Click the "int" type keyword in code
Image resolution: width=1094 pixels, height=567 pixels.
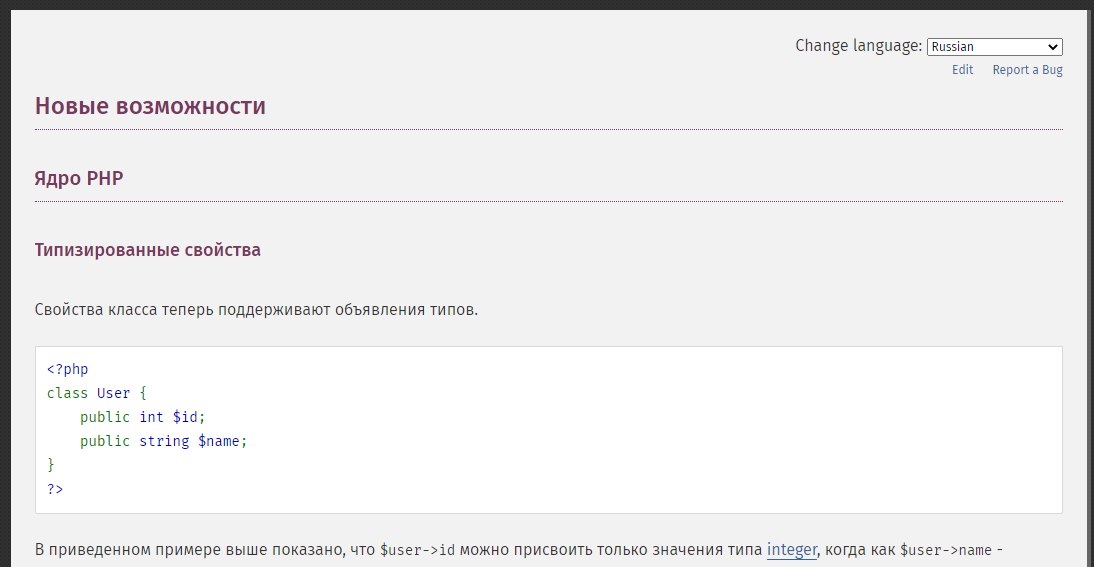pyautogui.click(x=151, y=417)
